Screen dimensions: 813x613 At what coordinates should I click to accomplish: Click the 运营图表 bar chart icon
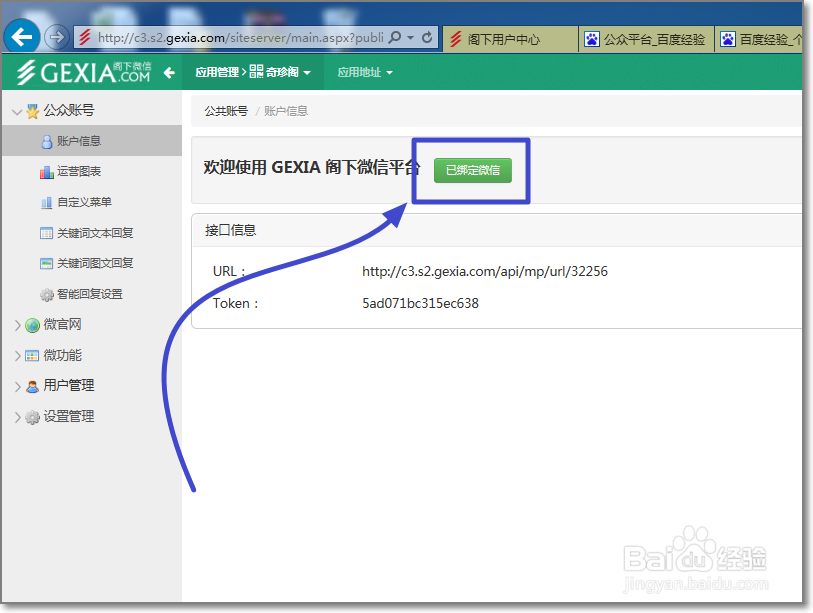(47, 172)
